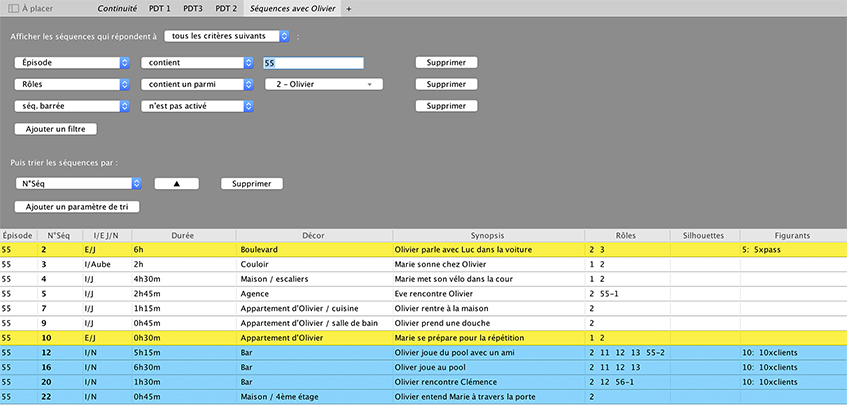Screen dimensions: 847x405
Task: Open the 'tous les critères suivants' dropdown
Action: tap(226, 36)
